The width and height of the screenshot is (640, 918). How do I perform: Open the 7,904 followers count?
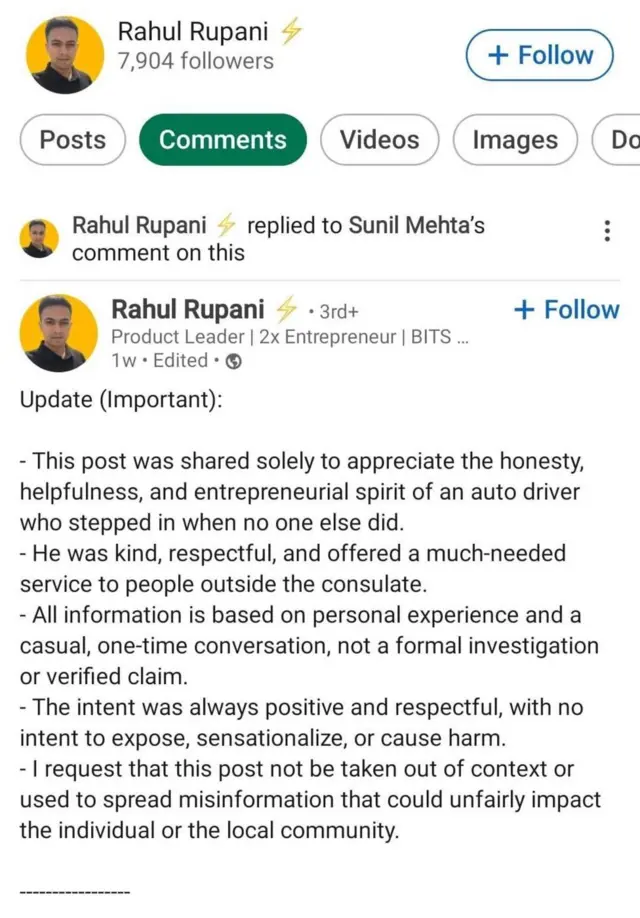(x=195, y=62)
